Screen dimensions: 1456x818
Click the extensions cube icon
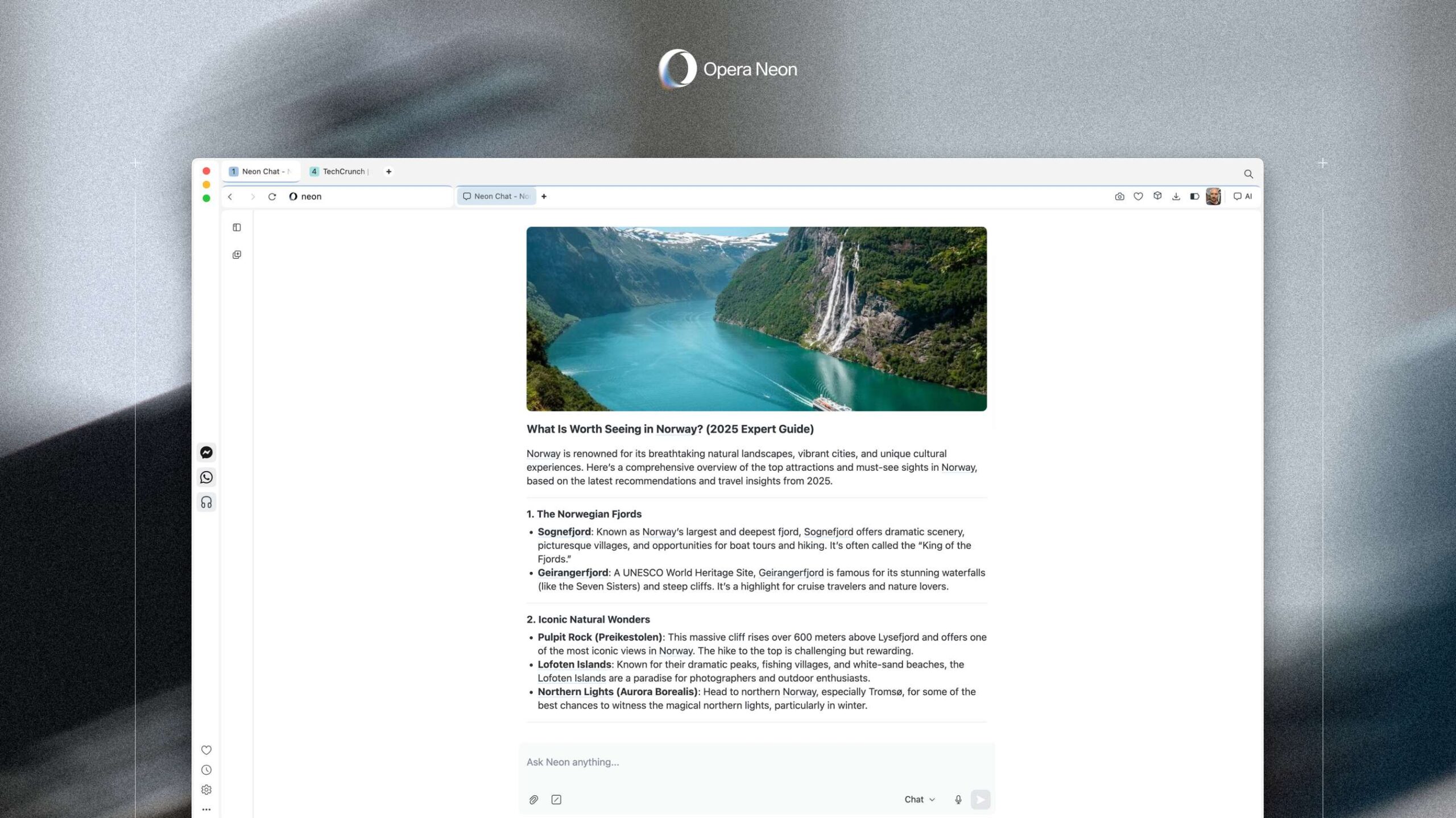pyautogui.click(x=1157, y=196)
